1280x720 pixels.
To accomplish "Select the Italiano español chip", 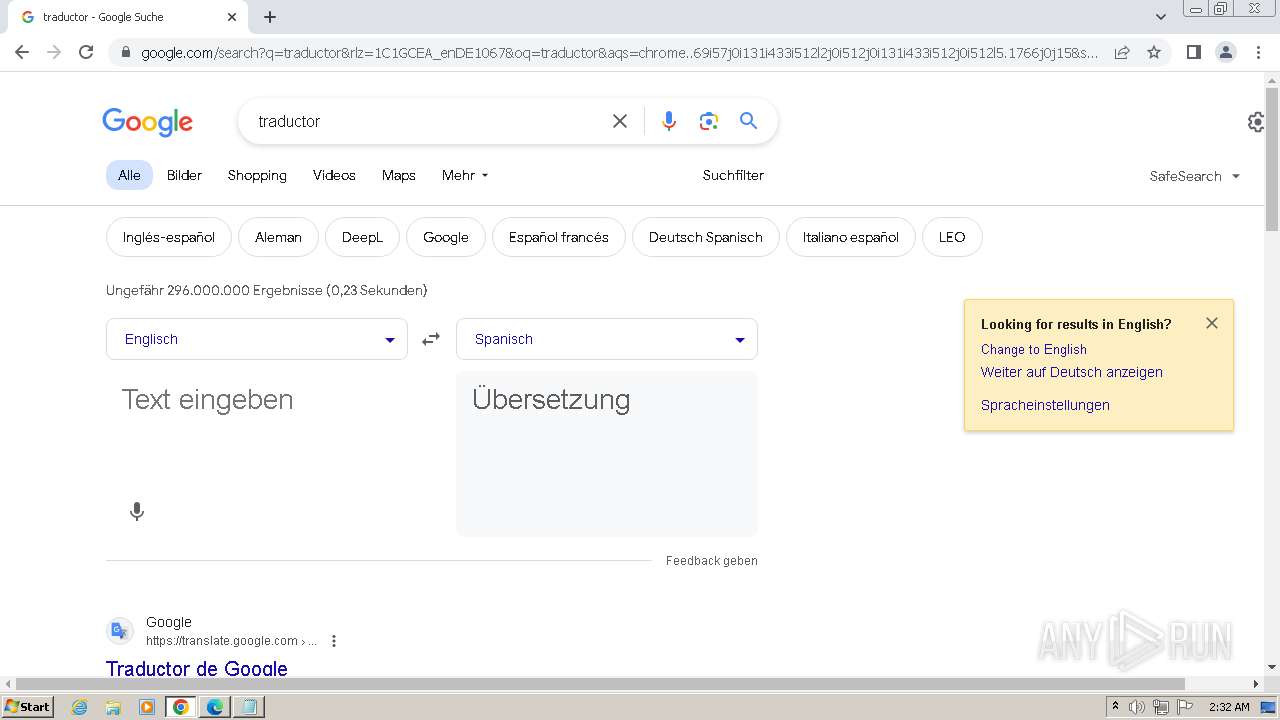I will pyautogui.click(x=851, y=237).
